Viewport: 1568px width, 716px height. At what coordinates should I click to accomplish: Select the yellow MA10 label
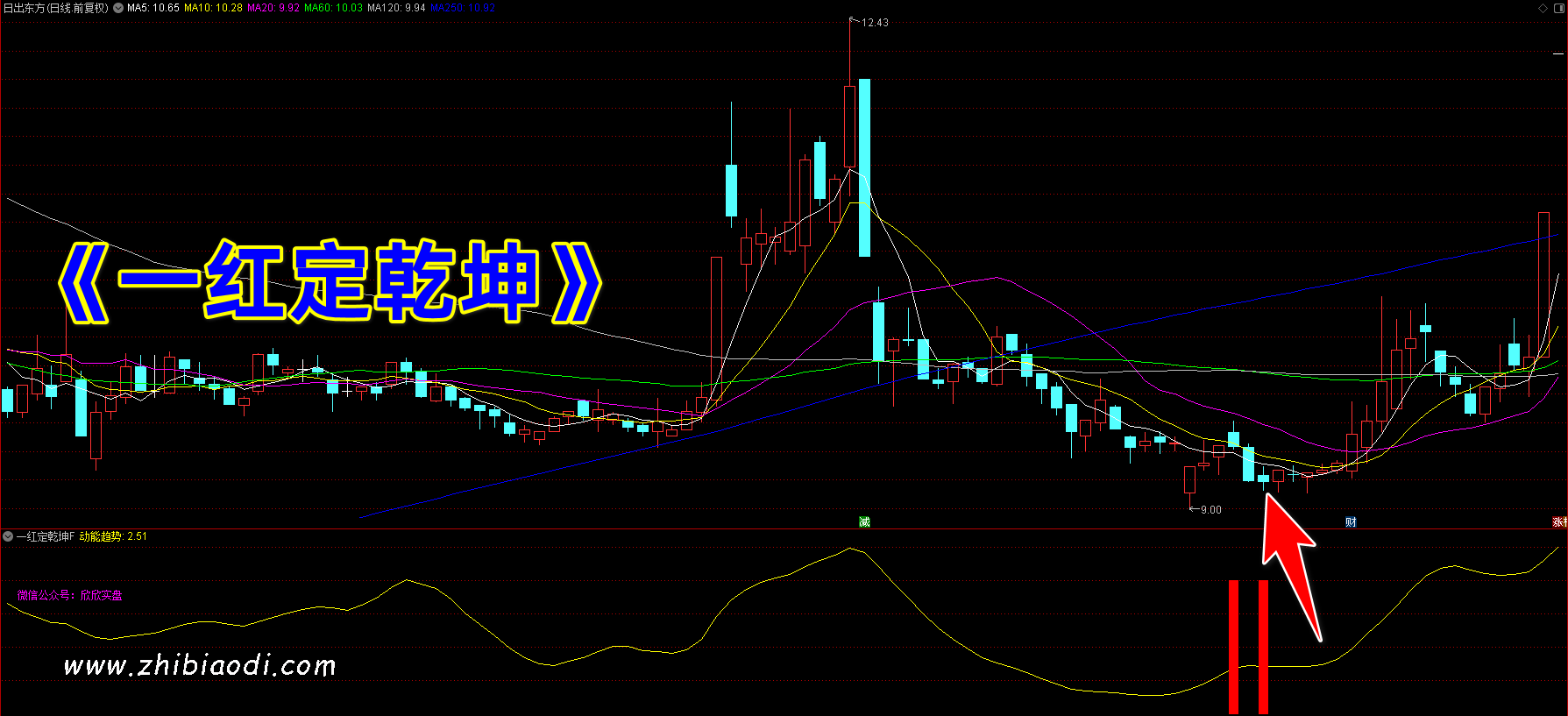point(213,8)
